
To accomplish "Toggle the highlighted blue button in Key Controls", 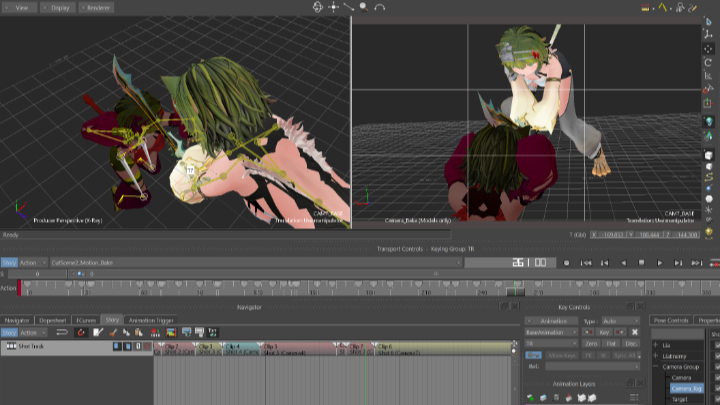I will coord(533,355).
